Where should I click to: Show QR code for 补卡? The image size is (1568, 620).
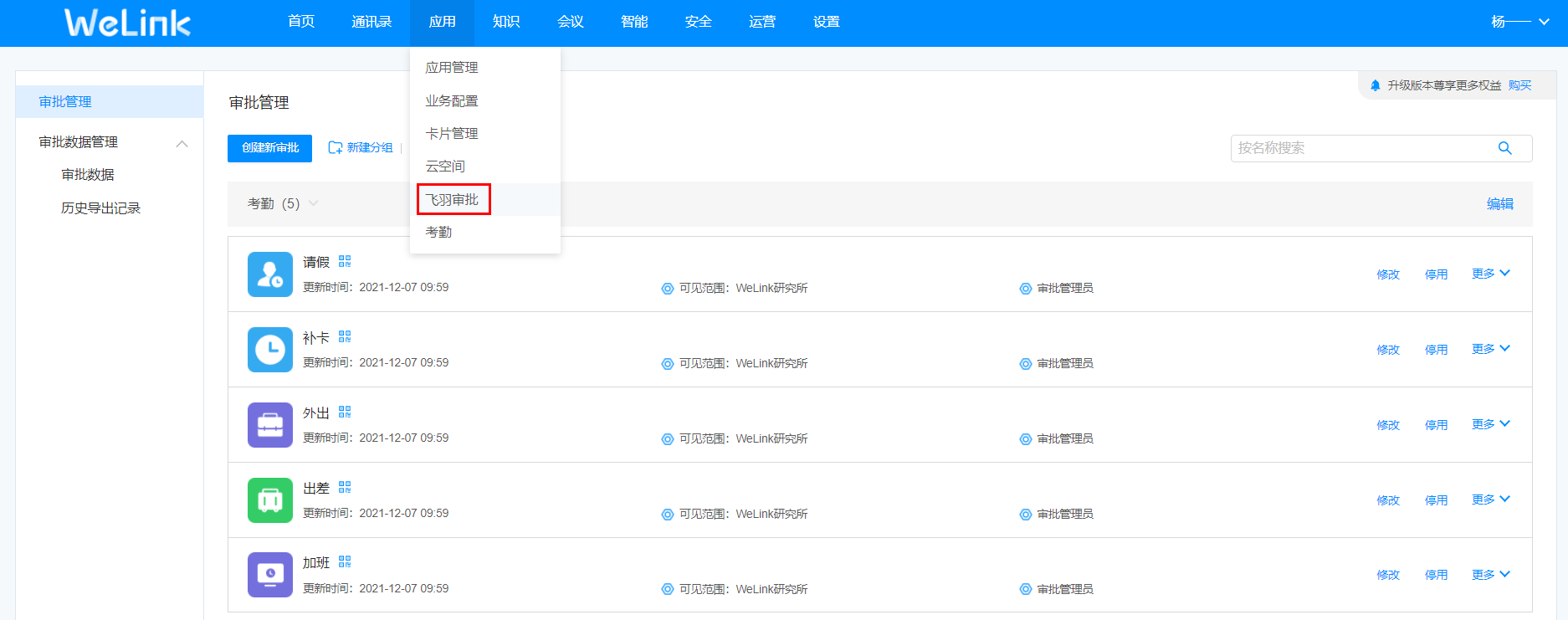click(x=345, y=337)
